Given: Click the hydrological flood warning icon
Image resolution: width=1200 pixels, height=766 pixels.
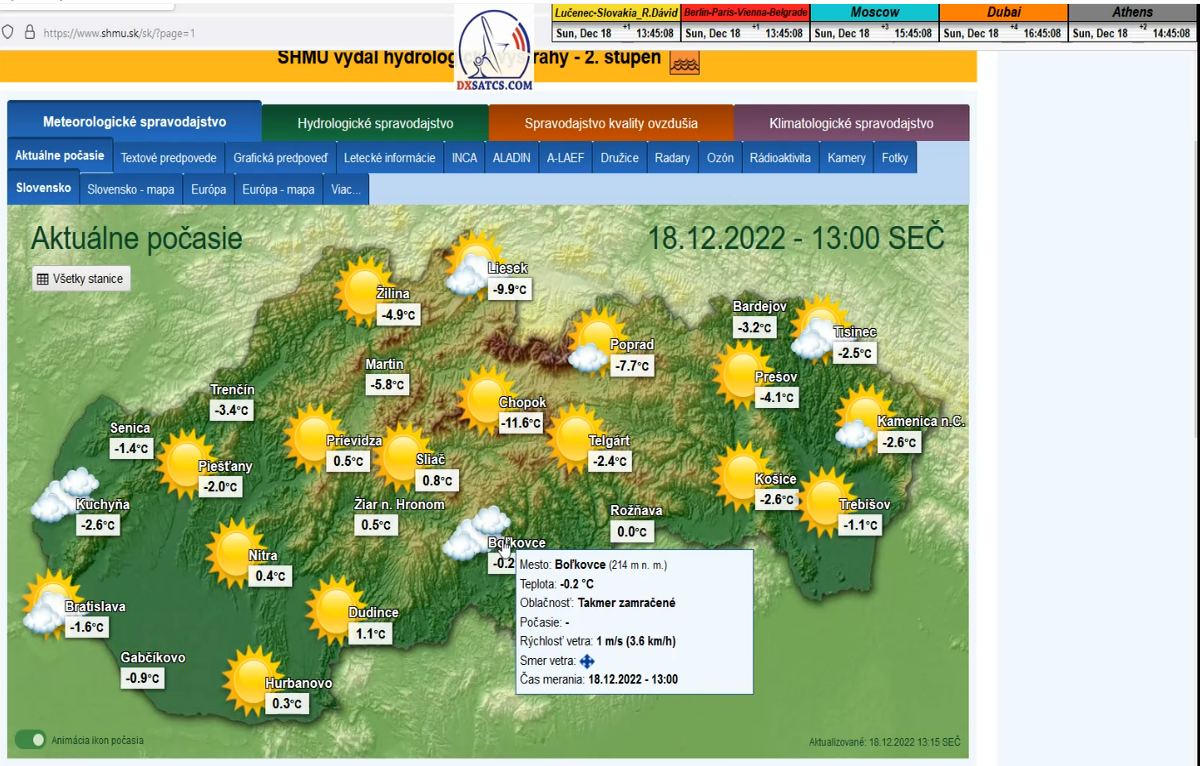Looking at the screenshot, I should (x=684, y=61).
